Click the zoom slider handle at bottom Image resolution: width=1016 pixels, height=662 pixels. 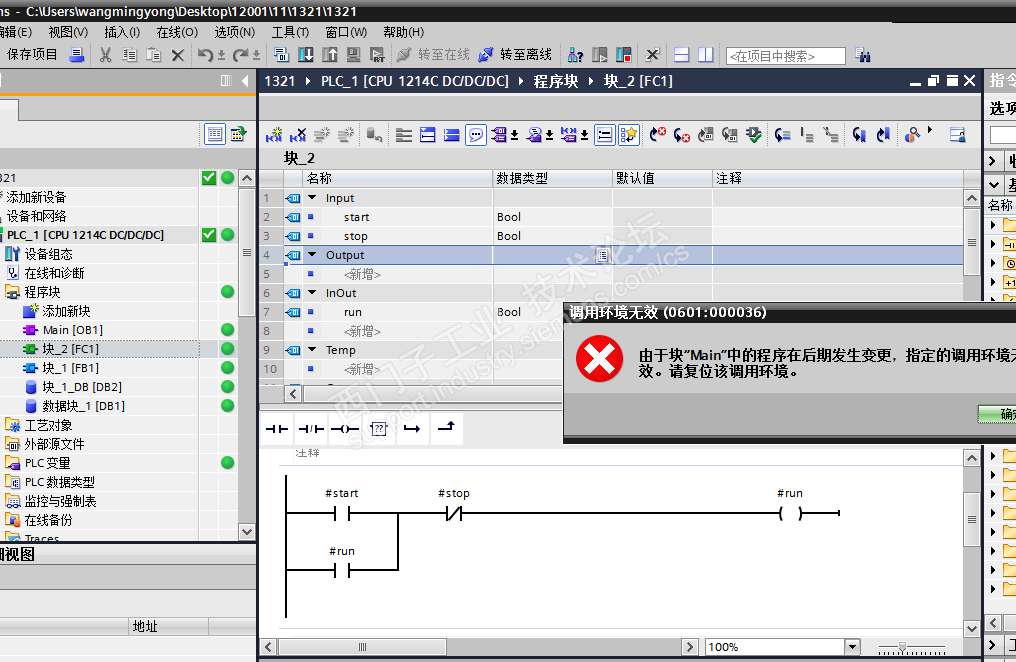tap(902, 646)
